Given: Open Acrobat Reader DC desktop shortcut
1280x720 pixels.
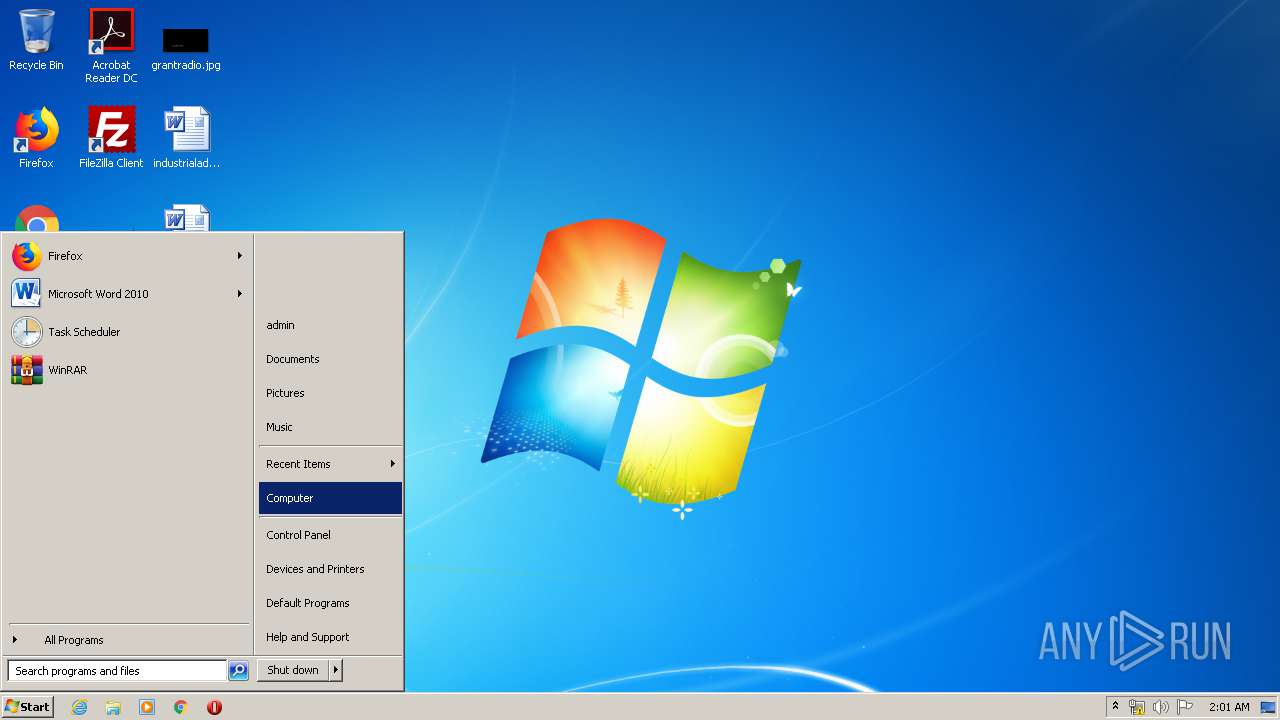Looking at the screenshot, I should [x=111, y=45].
